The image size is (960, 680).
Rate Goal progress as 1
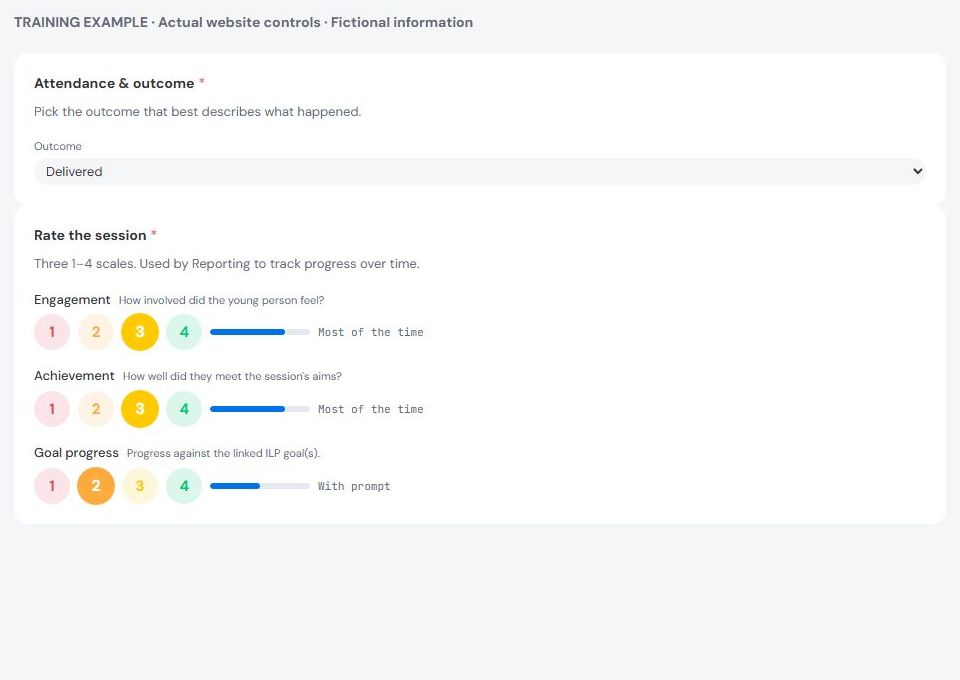(x=52, y=486)
